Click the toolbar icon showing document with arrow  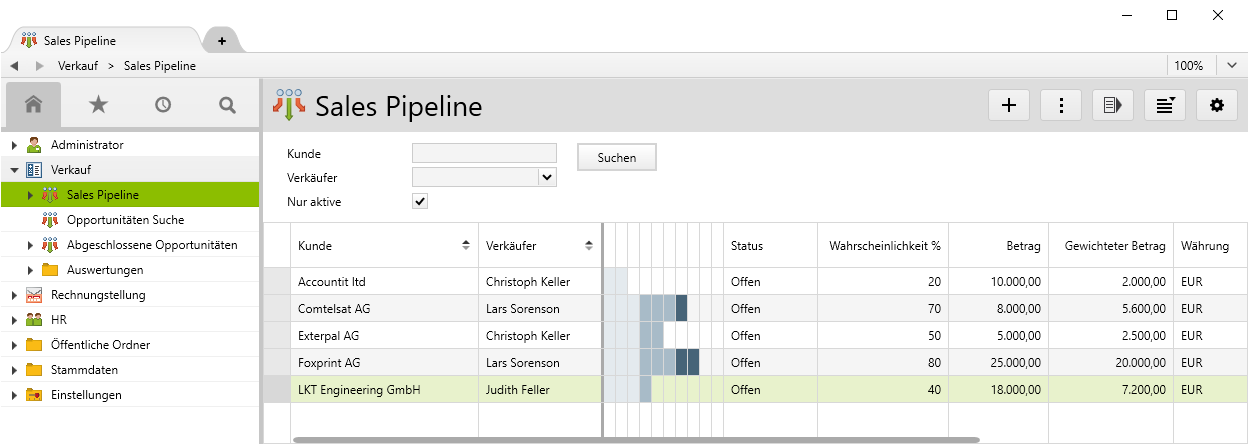(x=1113, y=105)
